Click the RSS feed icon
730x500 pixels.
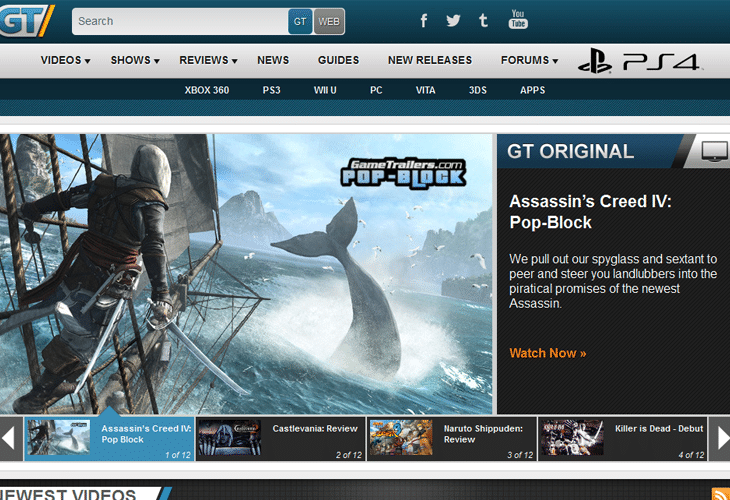click(721, 494)
